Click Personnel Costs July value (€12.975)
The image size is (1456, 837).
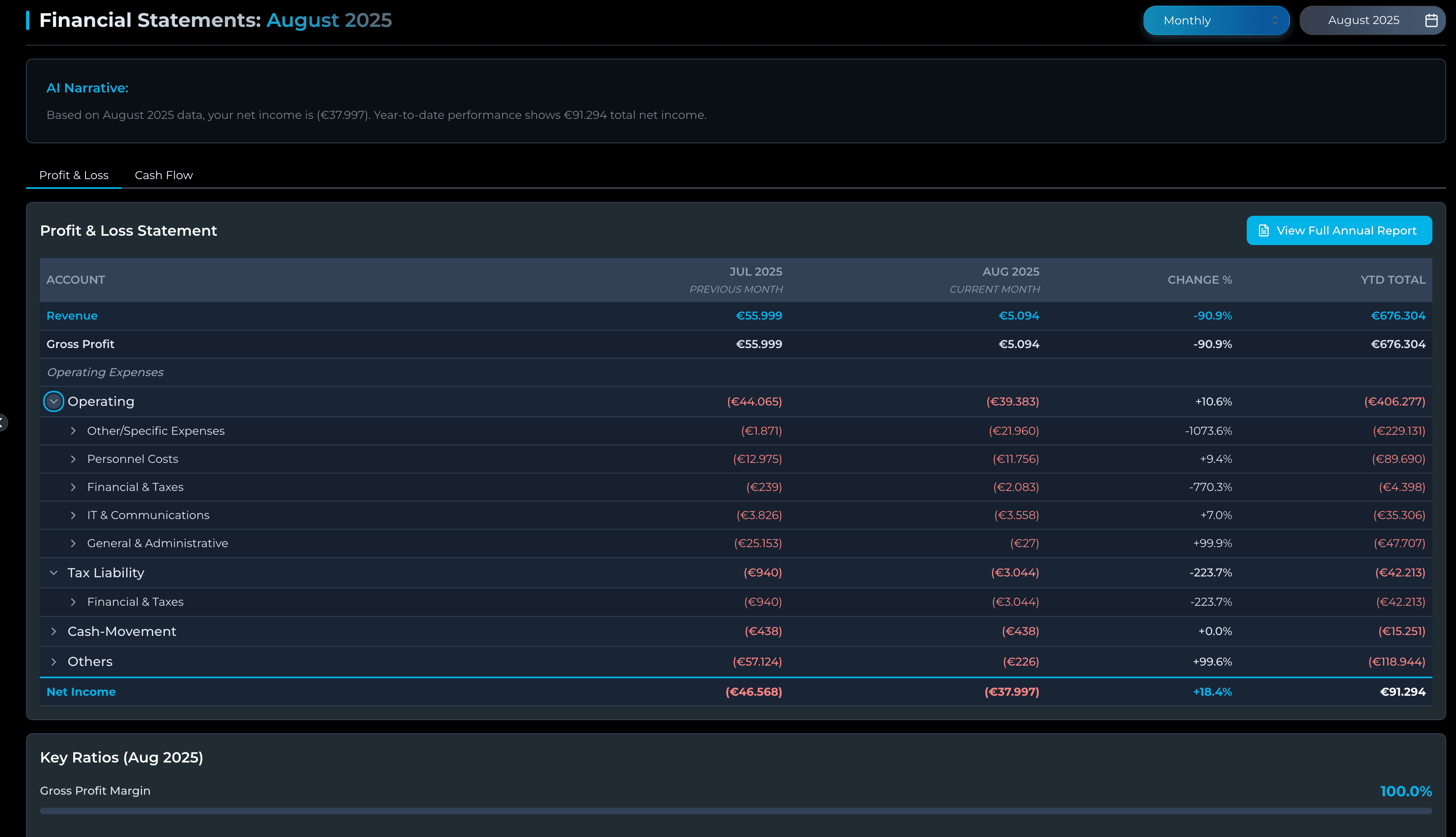pos(758,459)
